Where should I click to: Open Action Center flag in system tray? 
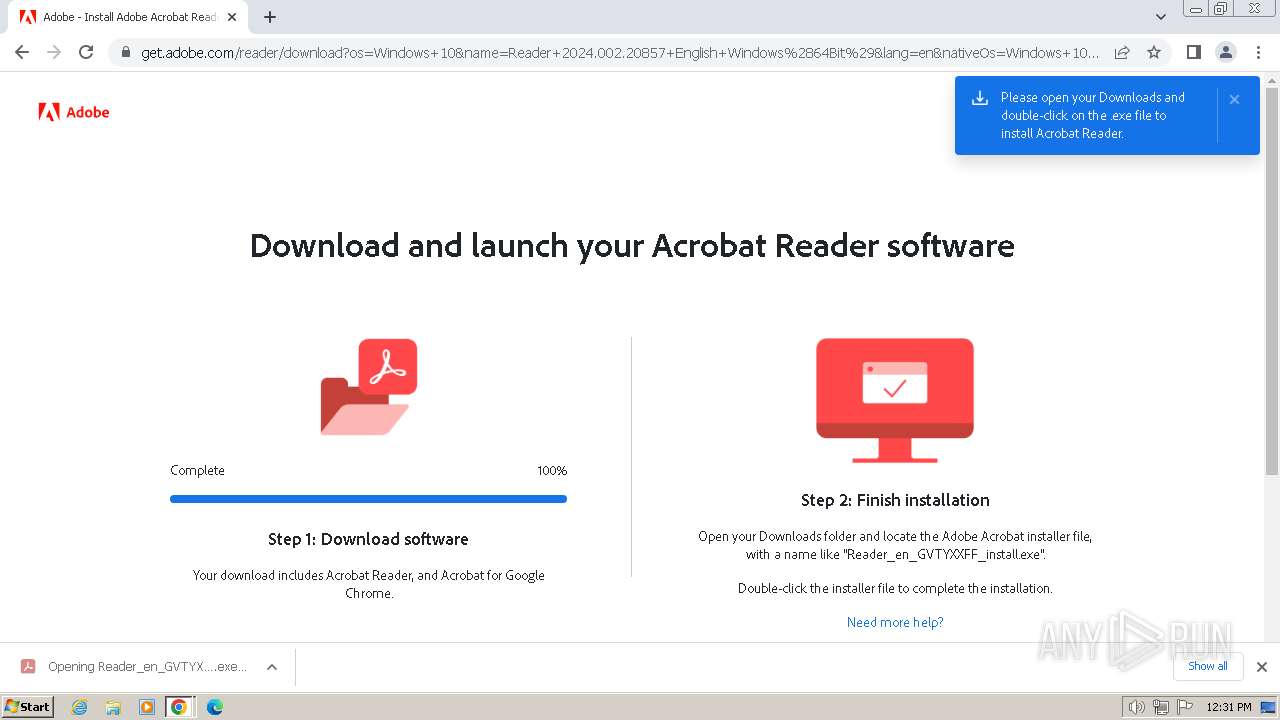click(1184, 707)
